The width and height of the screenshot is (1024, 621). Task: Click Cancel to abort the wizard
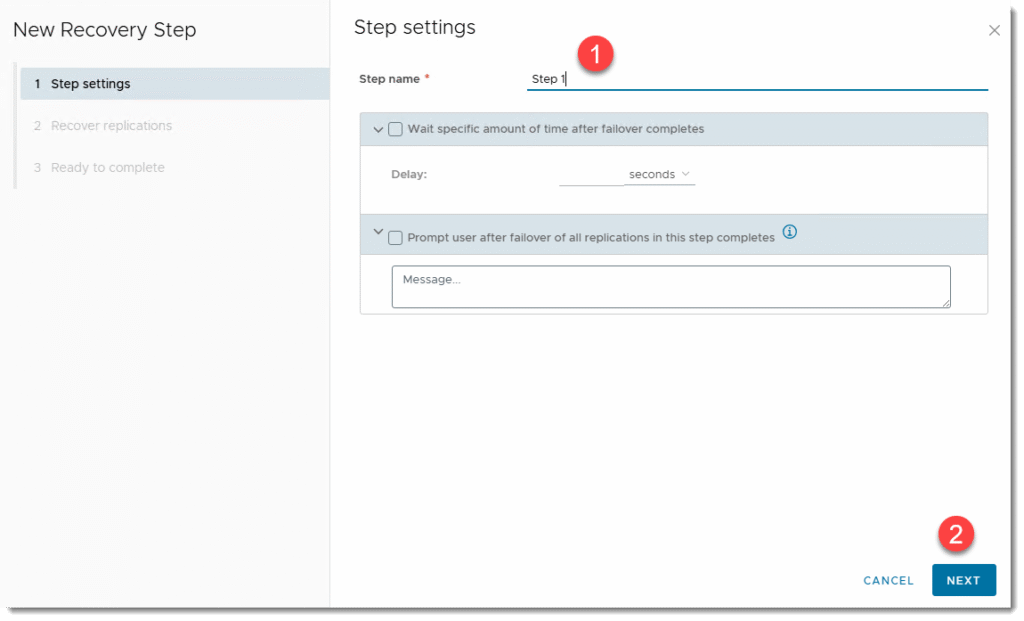point(888,581)
